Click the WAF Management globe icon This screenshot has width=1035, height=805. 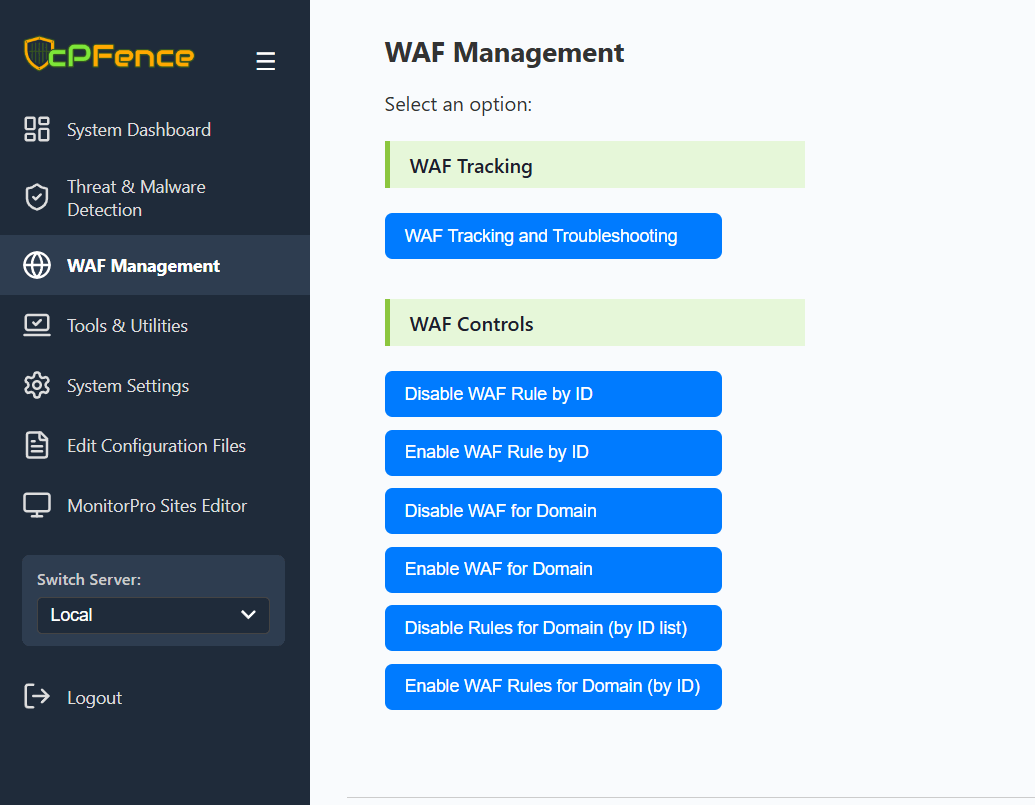coord(37,265)
